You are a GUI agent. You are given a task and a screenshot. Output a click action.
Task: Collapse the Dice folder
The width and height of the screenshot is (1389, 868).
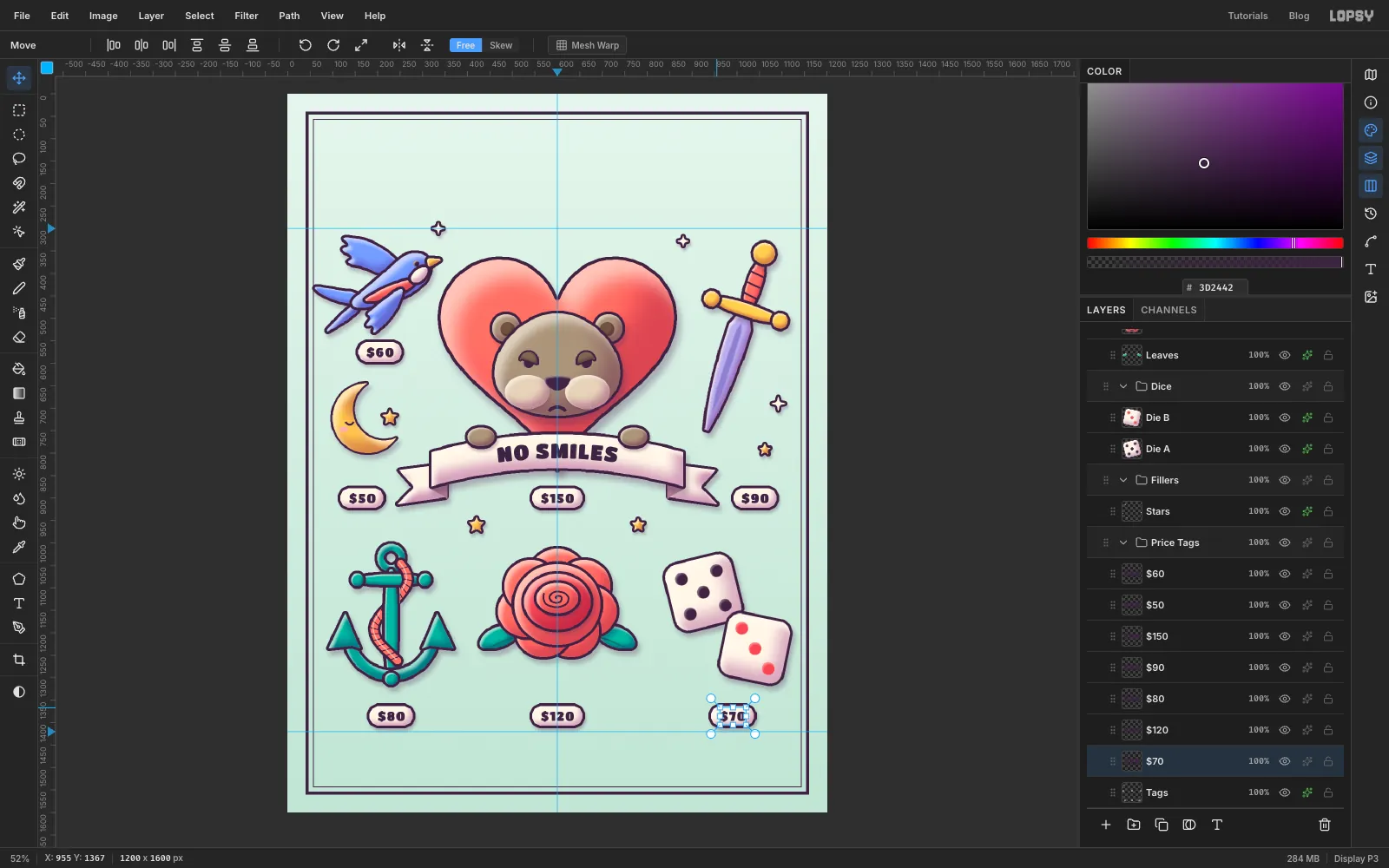(x=1123, y=386)
